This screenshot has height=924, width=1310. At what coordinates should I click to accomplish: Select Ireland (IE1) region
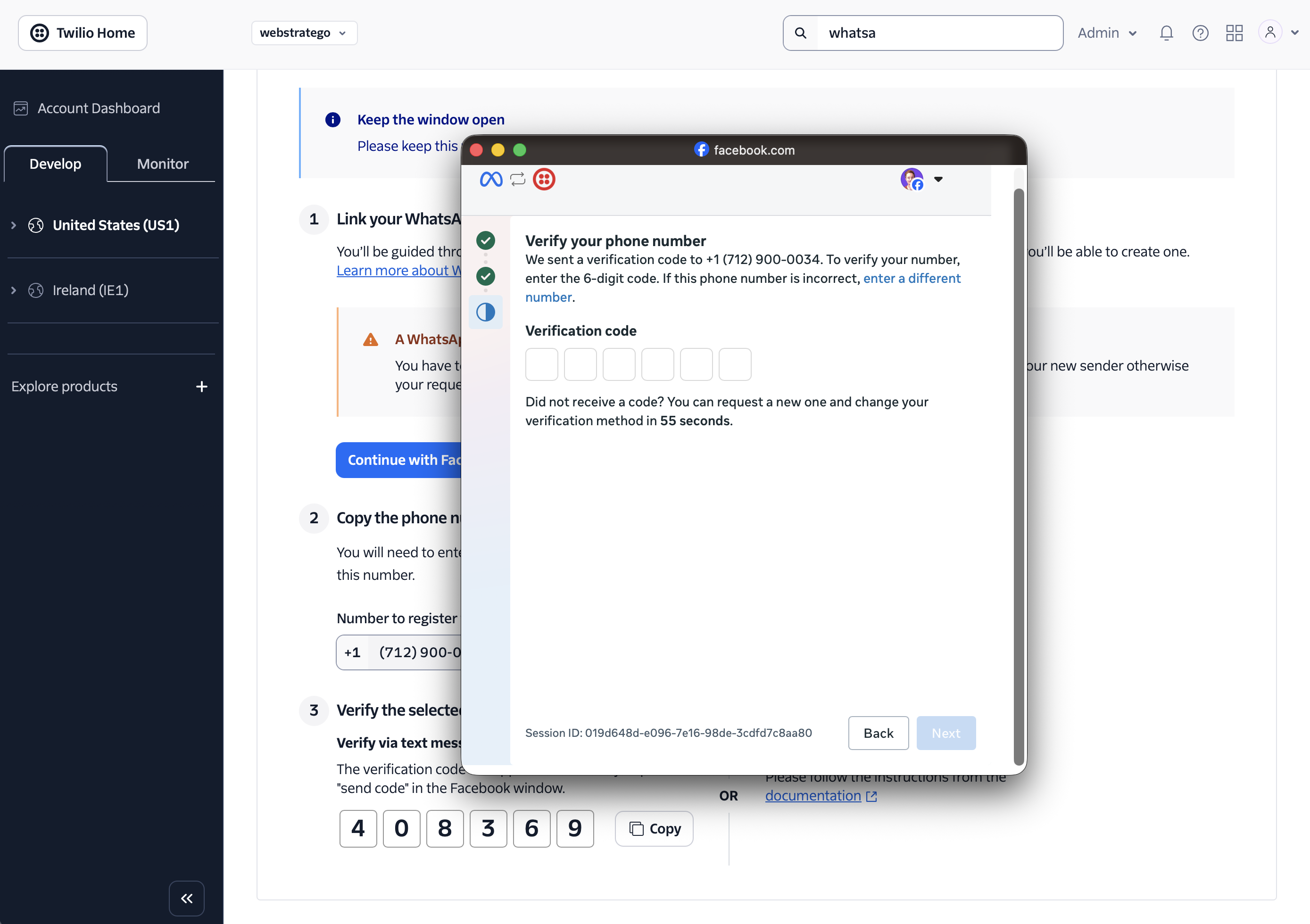90,290
